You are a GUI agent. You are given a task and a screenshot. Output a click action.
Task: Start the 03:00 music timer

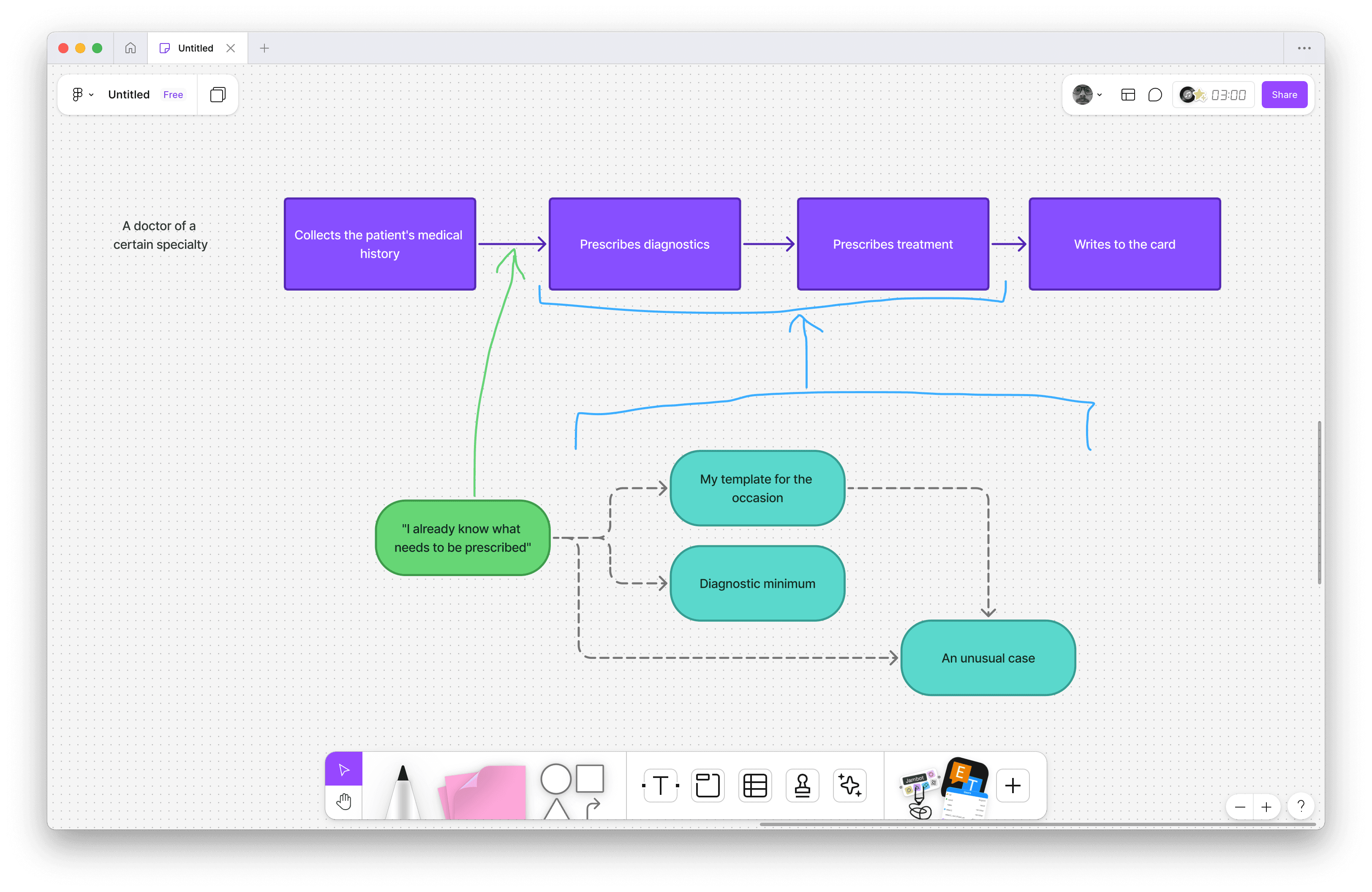tap(1212, 95)
